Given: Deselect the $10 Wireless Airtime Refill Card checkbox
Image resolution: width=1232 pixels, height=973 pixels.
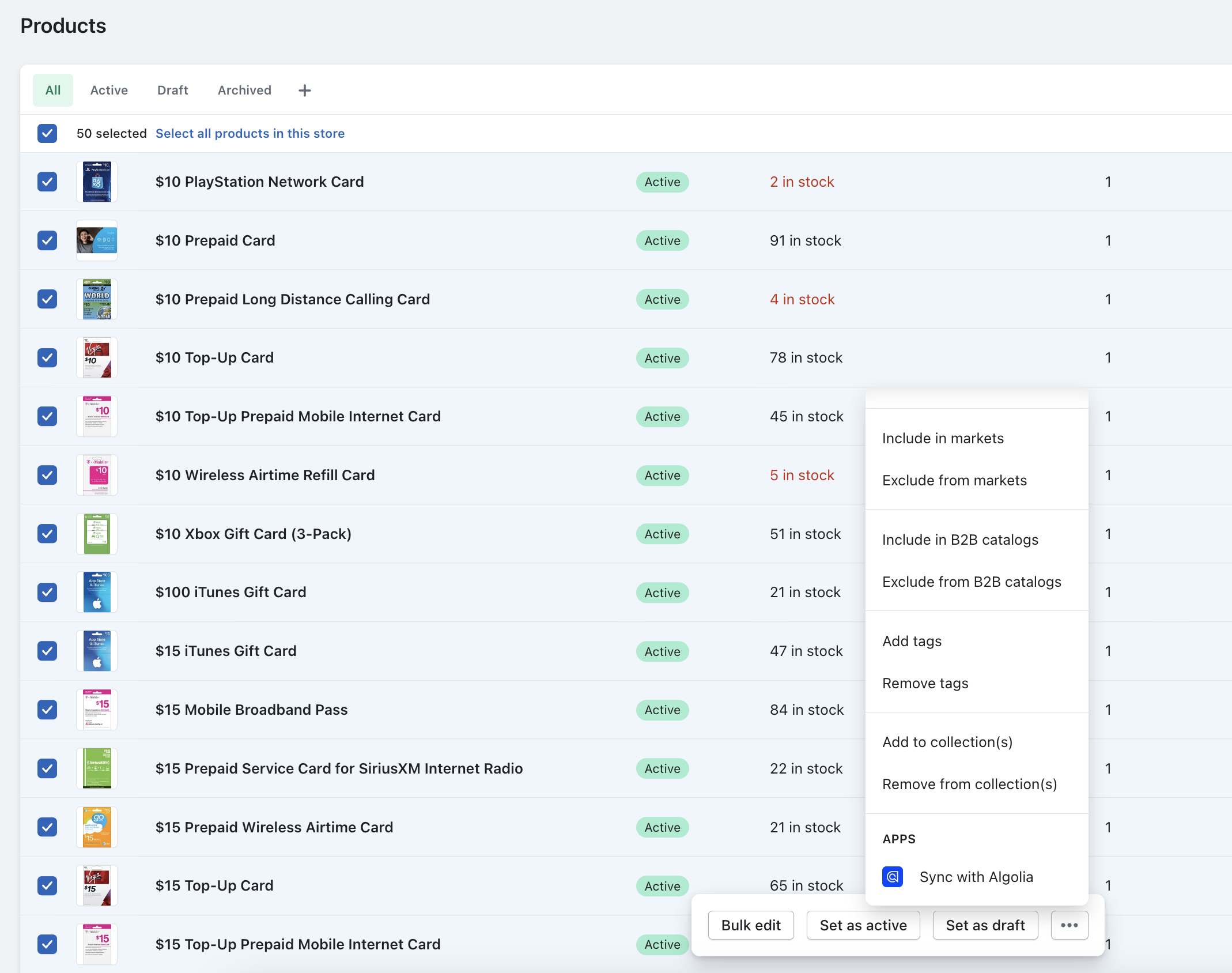Looking at the screenshot, I should [47, 475].
